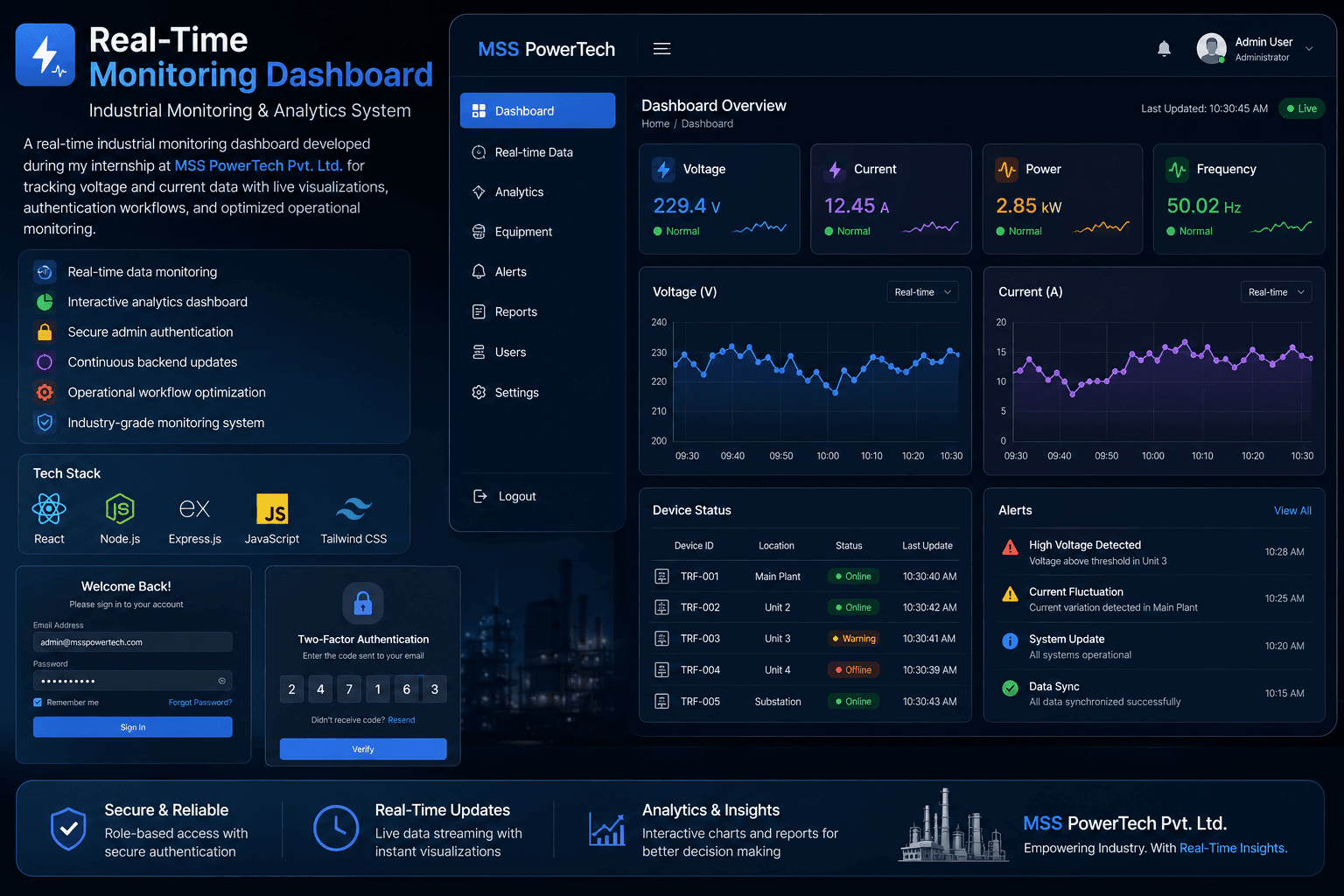
Task: Open Current chart Real-time dropdown
Action: click(x=1276, y=292)
